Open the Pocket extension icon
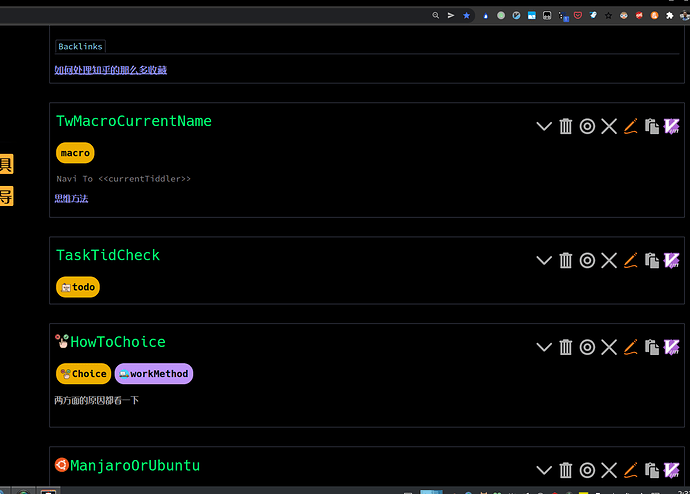Viewport: 690px width, 494px height. [578, 15]
